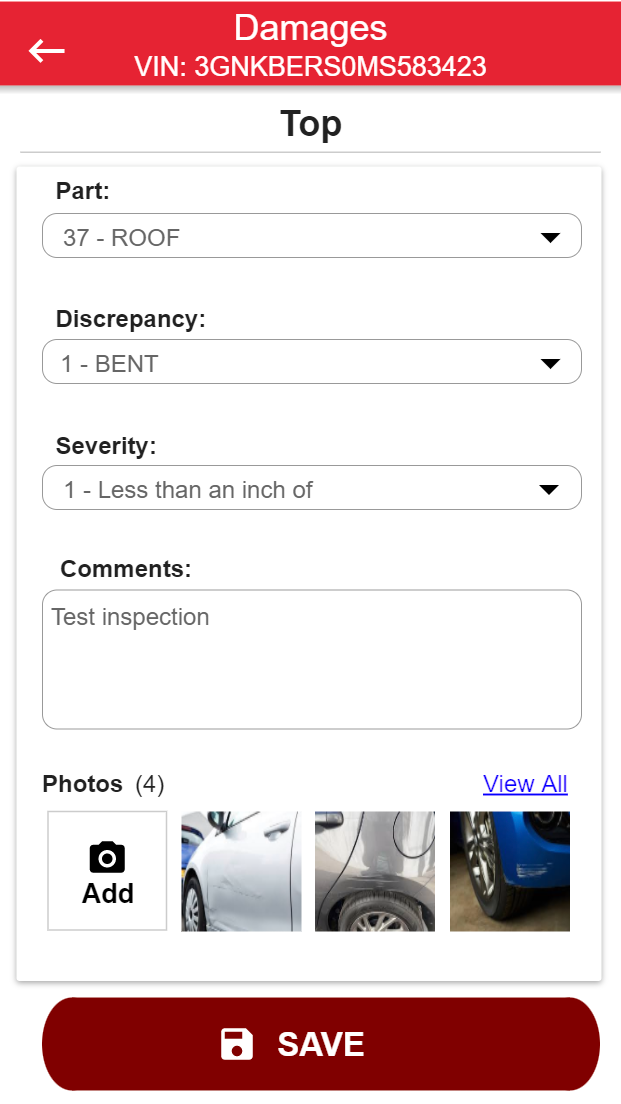Click the 'Add' photo label
This screenshot has width=621, height=1104.
pyautogui.click(x=107, y=893)
